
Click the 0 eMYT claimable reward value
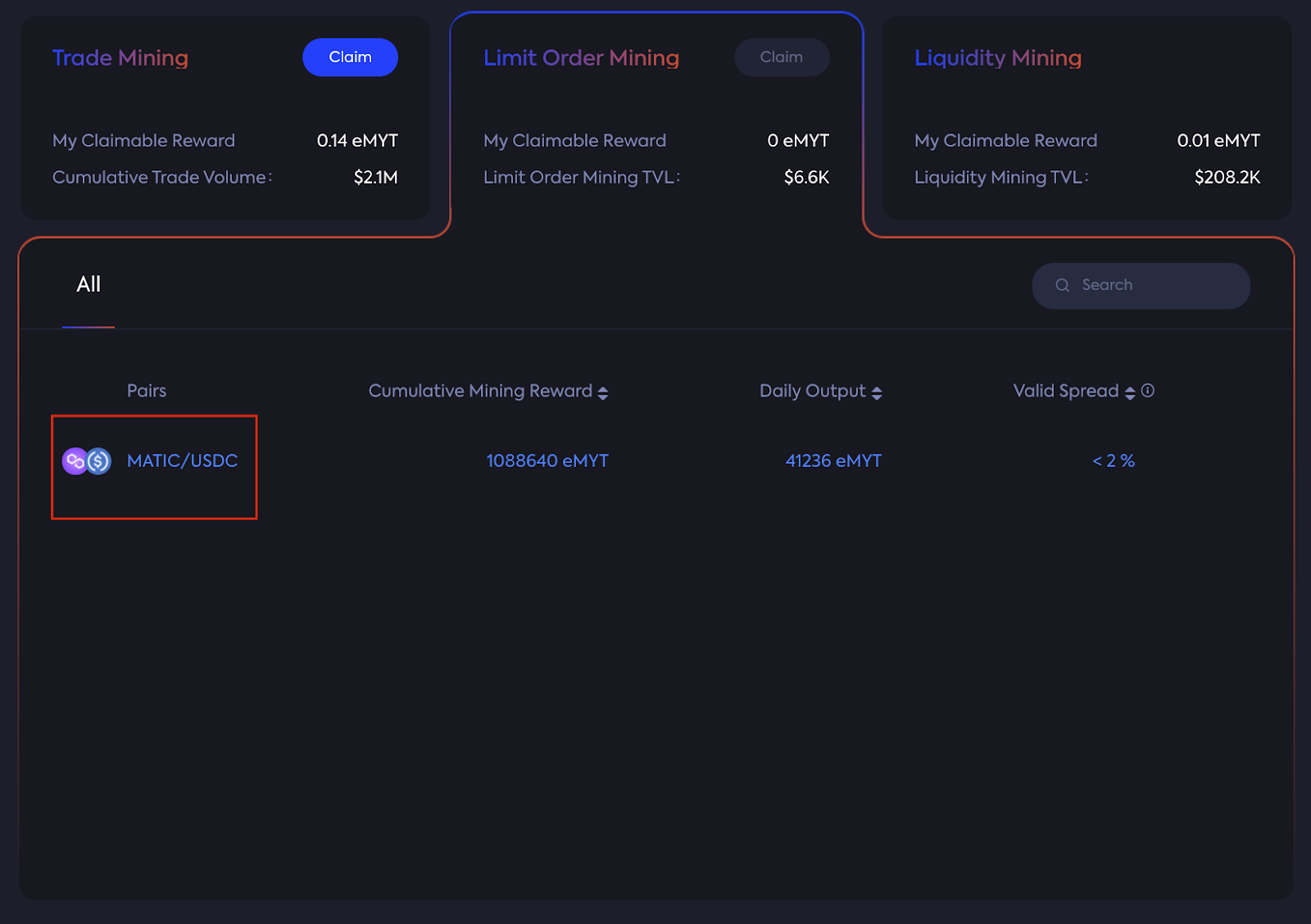tap(798, 141)
